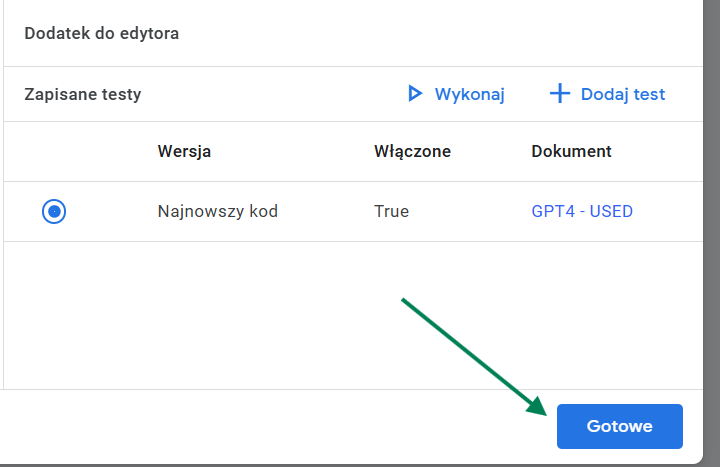Click the plus icon beside Dodaj test

(560, 94)
